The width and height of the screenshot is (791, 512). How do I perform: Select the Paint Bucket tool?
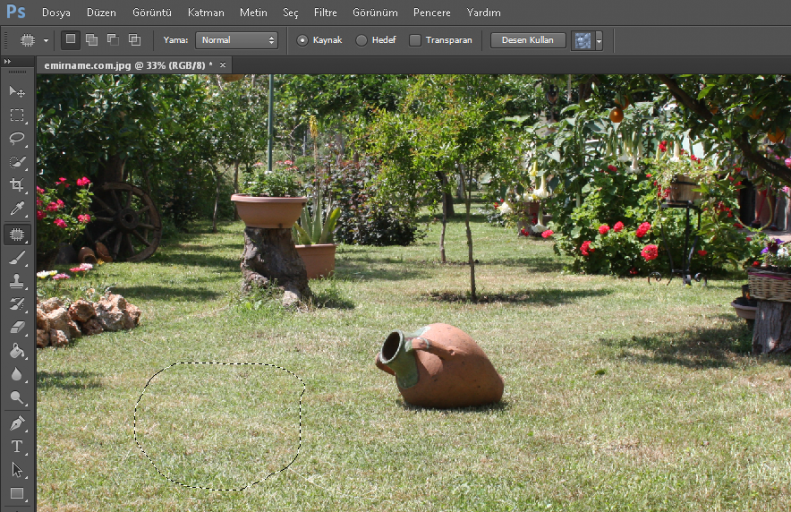point(17,351)
